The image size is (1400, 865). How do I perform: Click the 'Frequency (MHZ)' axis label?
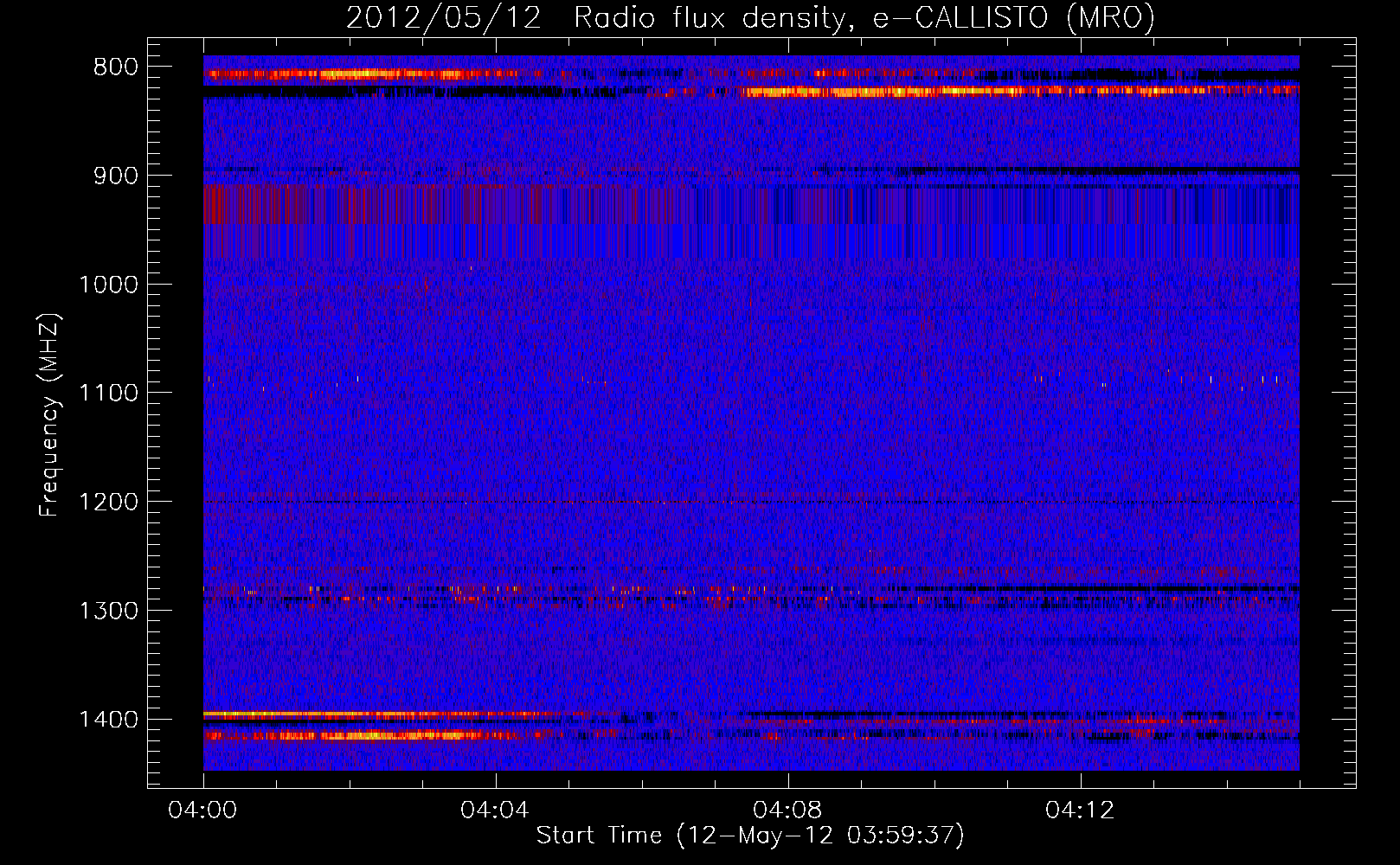click(49, 414)
